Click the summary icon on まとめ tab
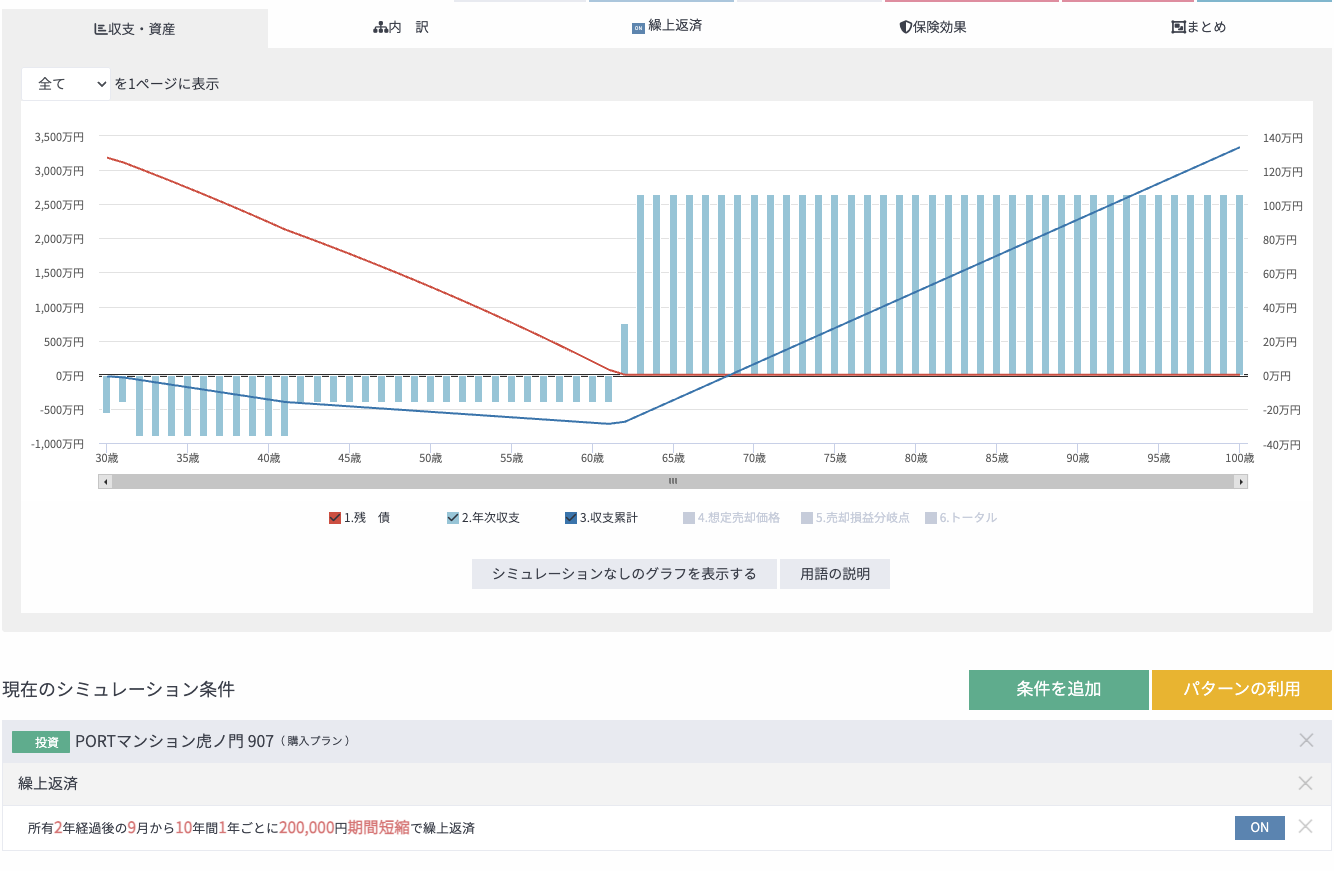Image resolution: width=1334 pixels, height=871 pixels. tap(1178, 28)
